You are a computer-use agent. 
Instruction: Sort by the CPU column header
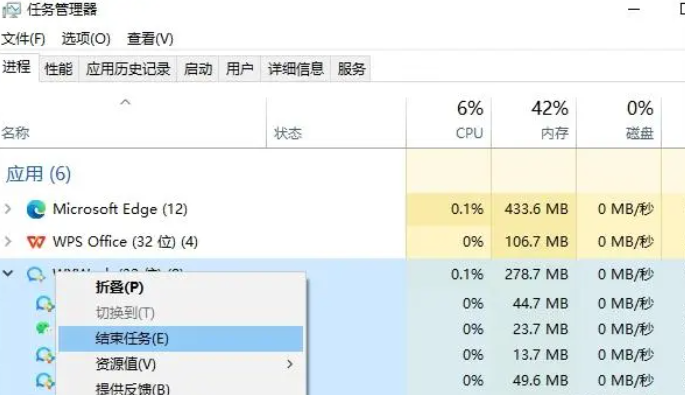point(449,122)
